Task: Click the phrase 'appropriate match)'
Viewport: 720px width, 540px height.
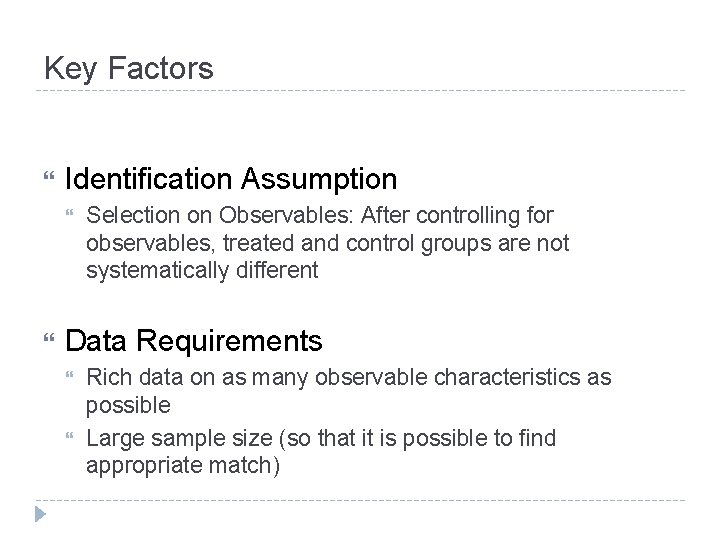Action: click(183, 466)
